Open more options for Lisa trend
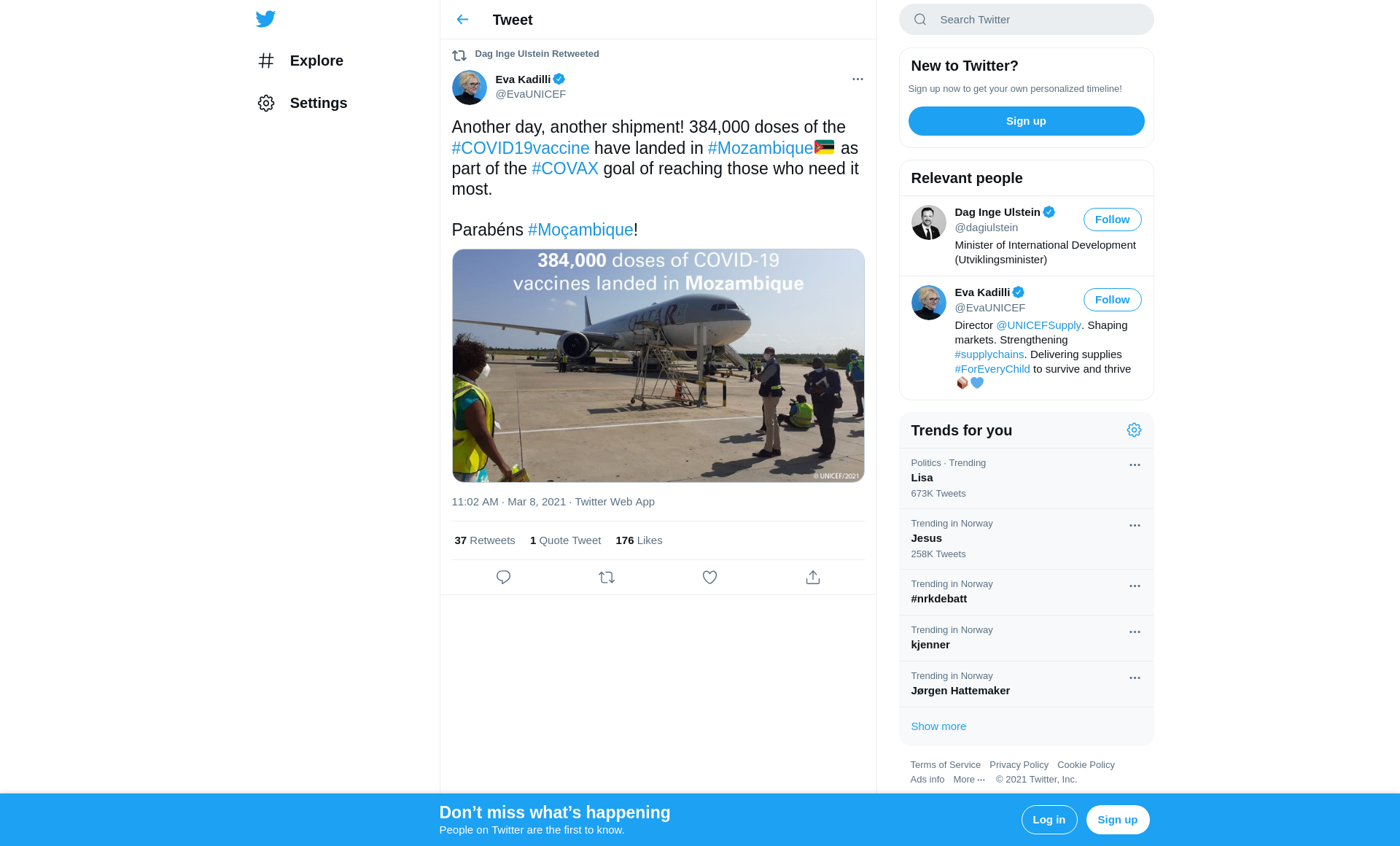Image resolution: width=1400 pixels, height=846 pixels. coord(1134,465)
